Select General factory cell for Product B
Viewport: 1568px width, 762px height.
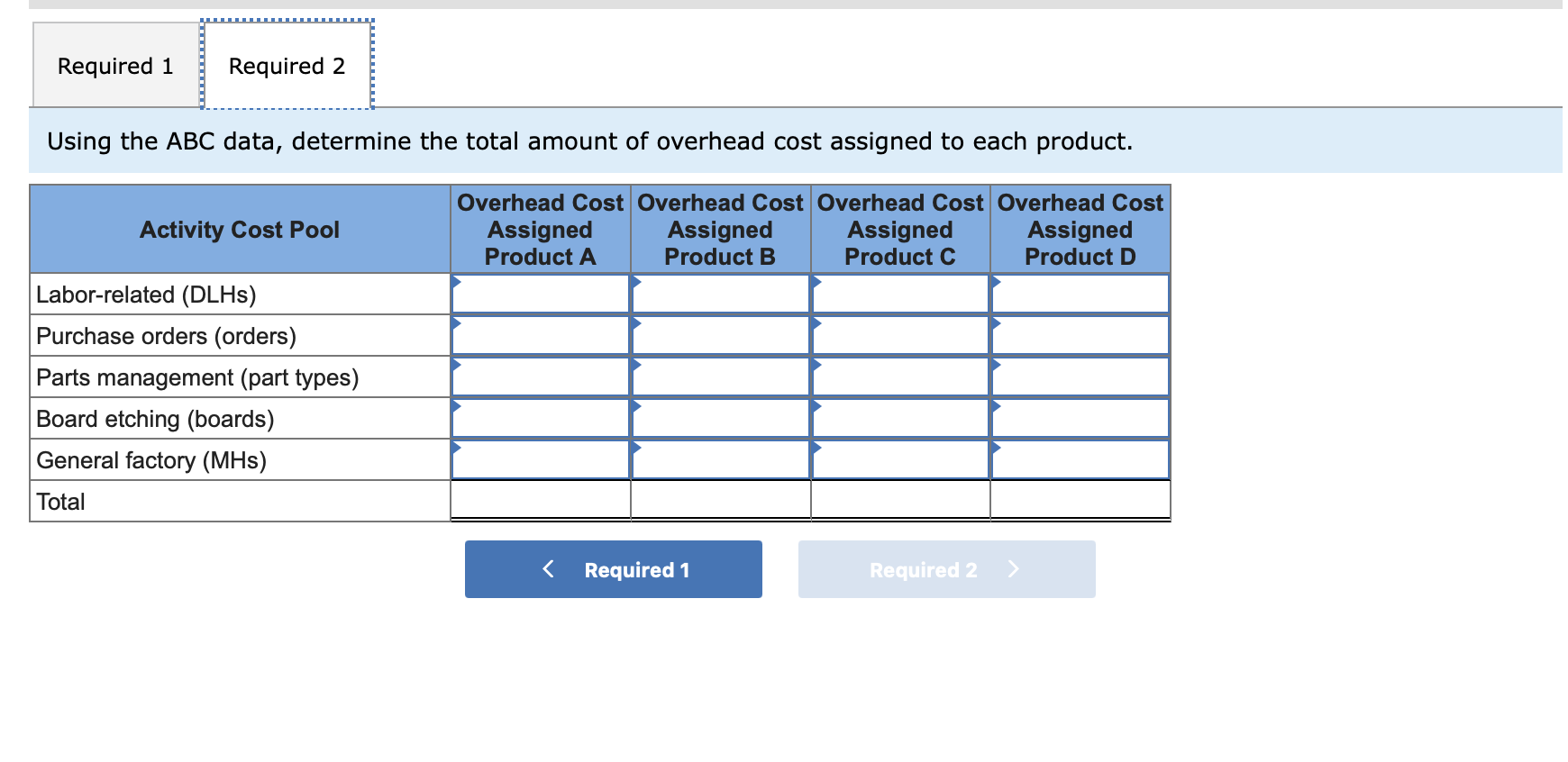pyautogui.click(x=721, y=459)
